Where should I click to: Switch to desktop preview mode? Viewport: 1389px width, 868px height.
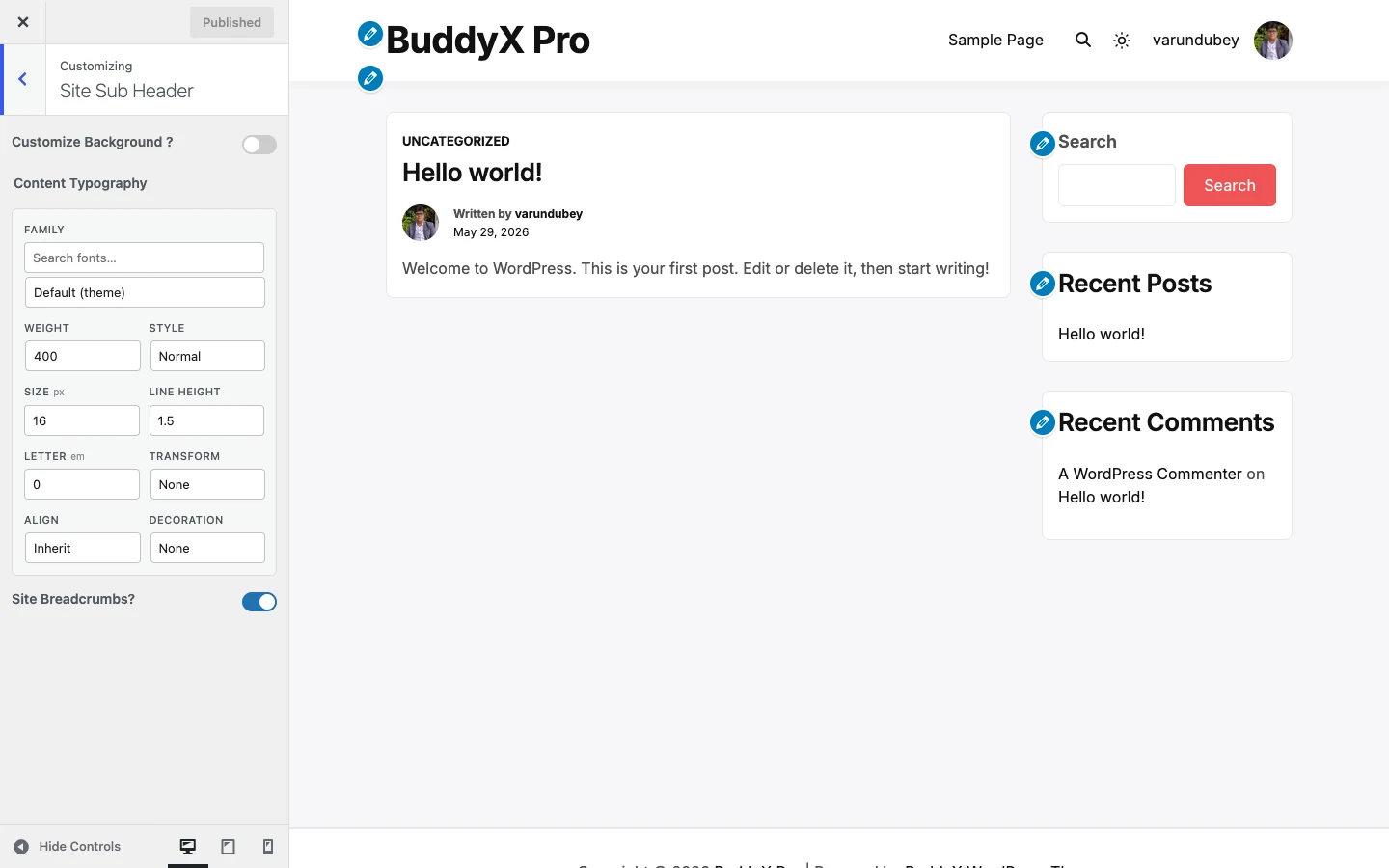188,847
